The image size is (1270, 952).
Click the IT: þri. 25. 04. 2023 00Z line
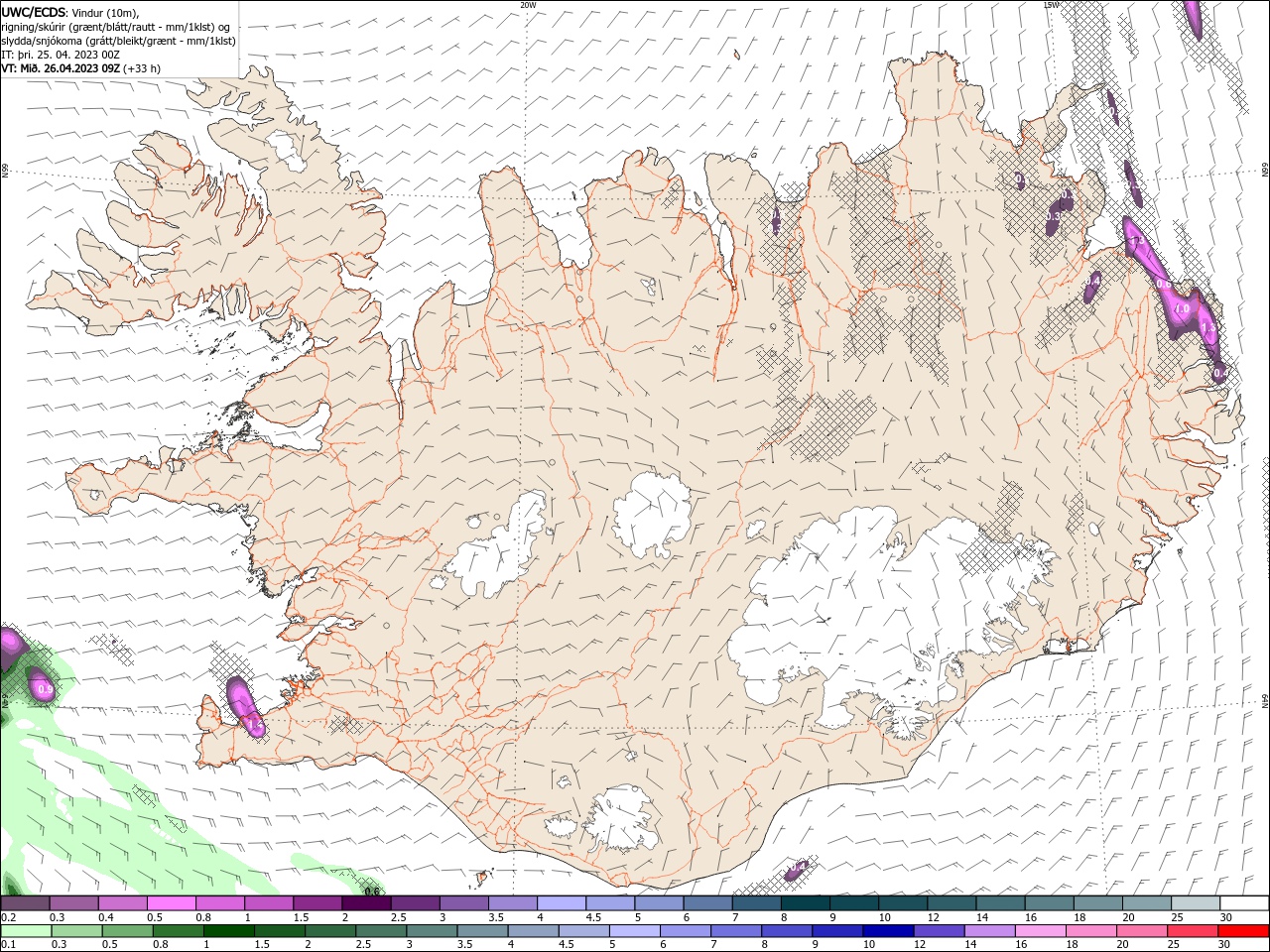(62, 55)
